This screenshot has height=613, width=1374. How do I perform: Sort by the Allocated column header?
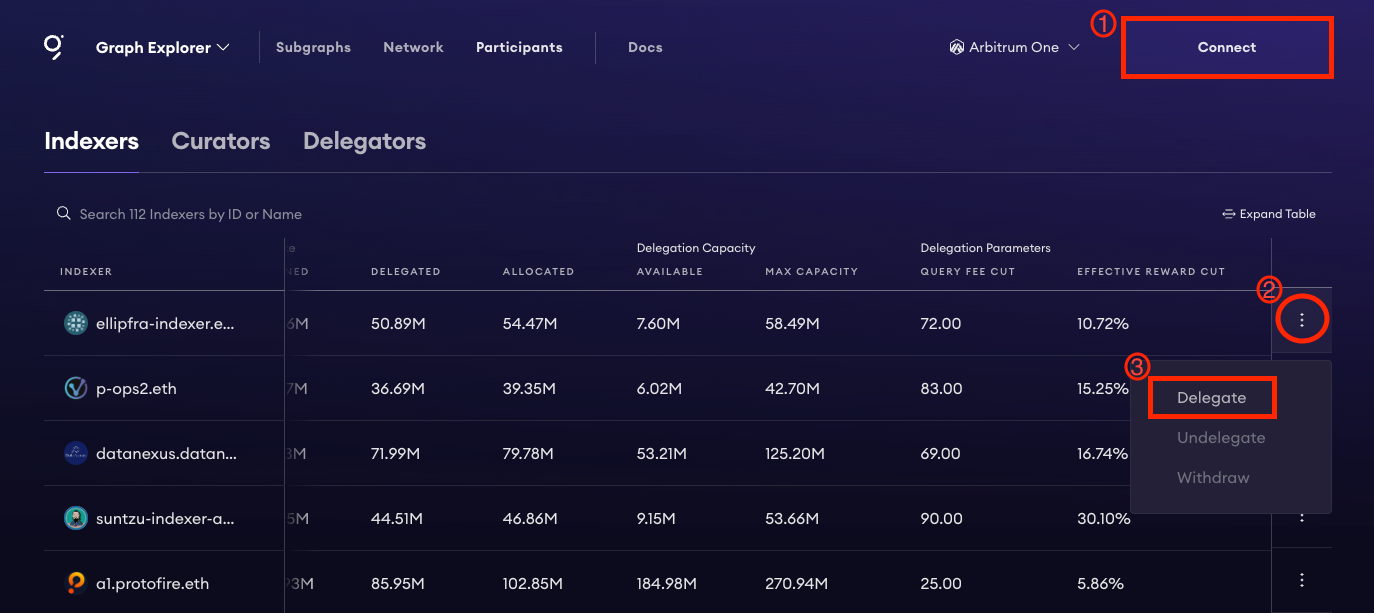point(538,272)
